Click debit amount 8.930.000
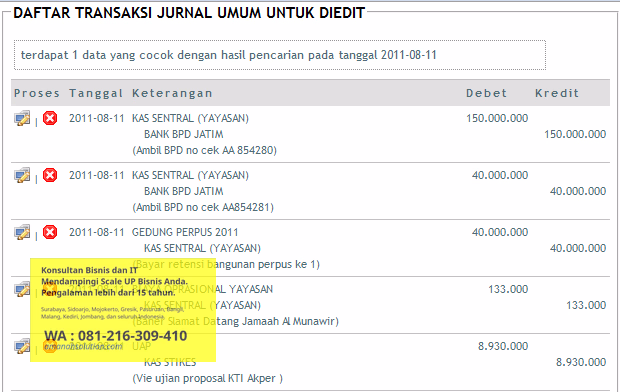620x392 pixels. [x=503, y=346]
